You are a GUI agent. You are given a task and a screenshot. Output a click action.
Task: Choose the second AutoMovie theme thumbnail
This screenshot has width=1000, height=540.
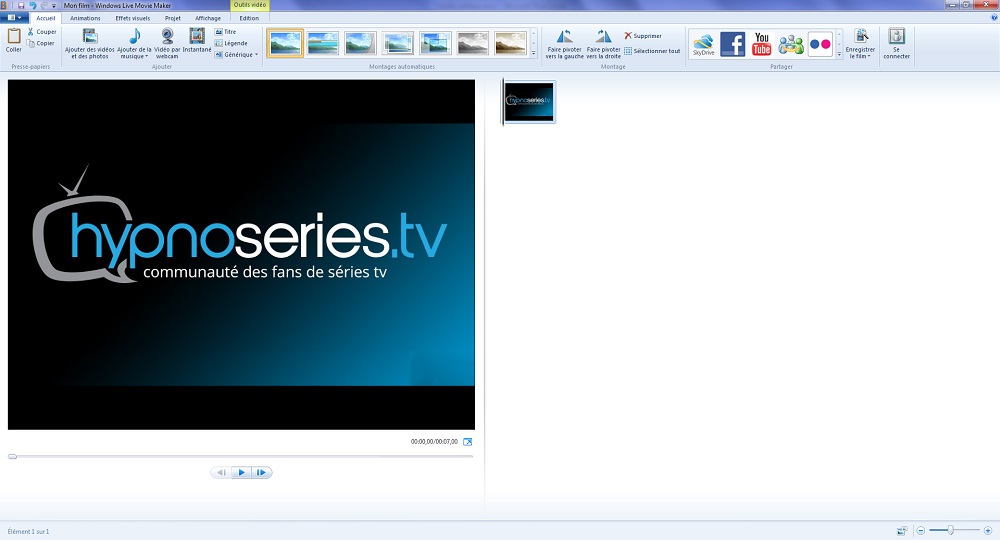[323, 43]
